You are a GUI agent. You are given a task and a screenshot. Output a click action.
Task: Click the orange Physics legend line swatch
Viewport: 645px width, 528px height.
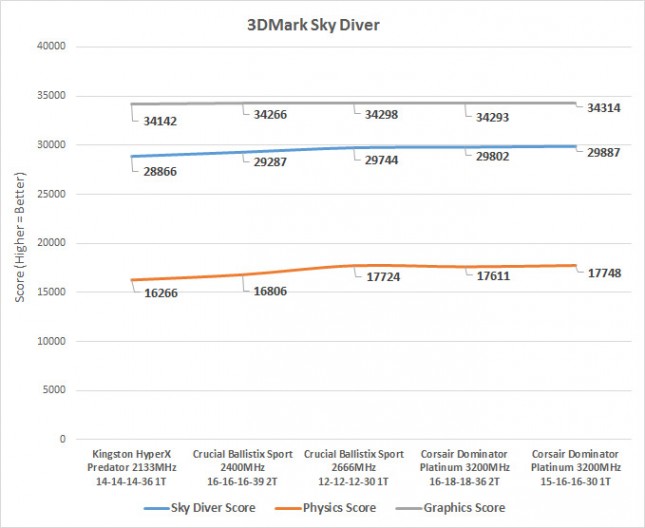[288, 509]
